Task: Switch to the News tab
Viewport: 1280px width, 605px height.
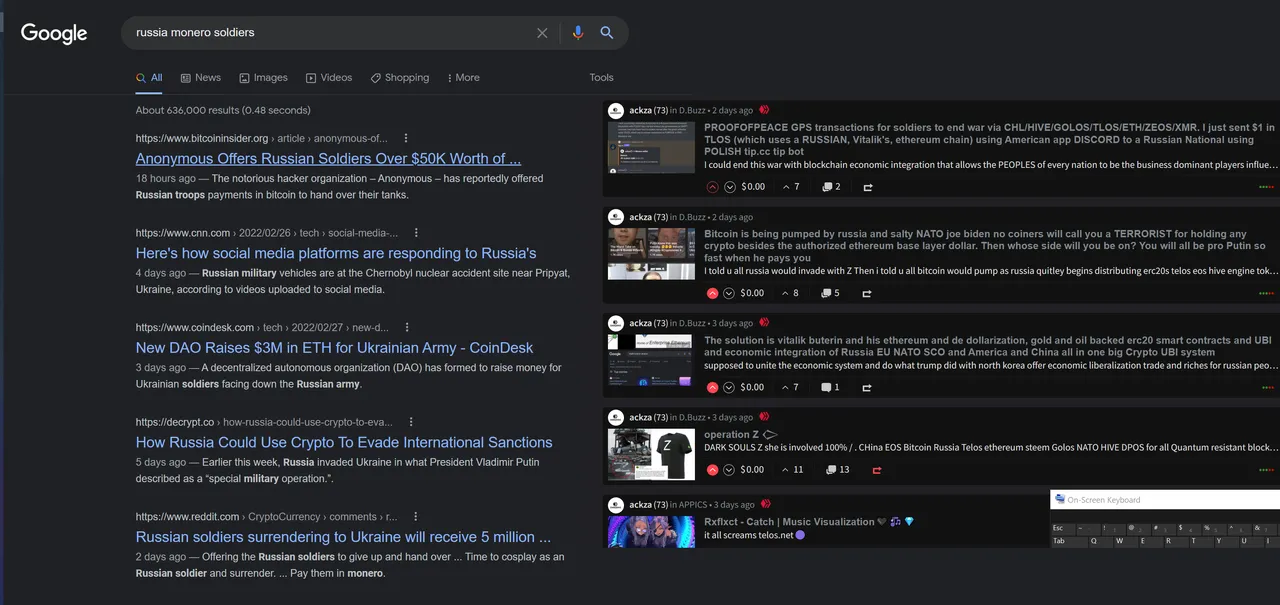Action: tap(201, 78)
